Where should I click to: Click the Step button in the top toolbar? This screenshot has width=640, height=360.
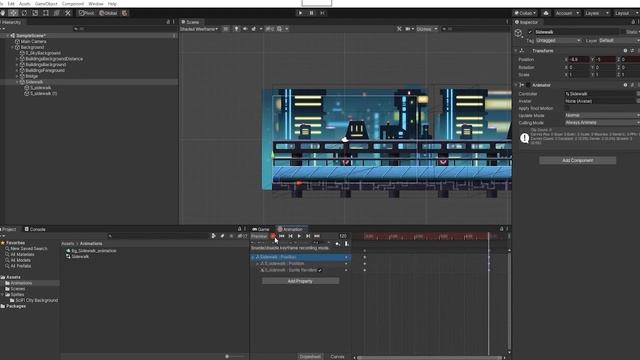coord(322,13)
